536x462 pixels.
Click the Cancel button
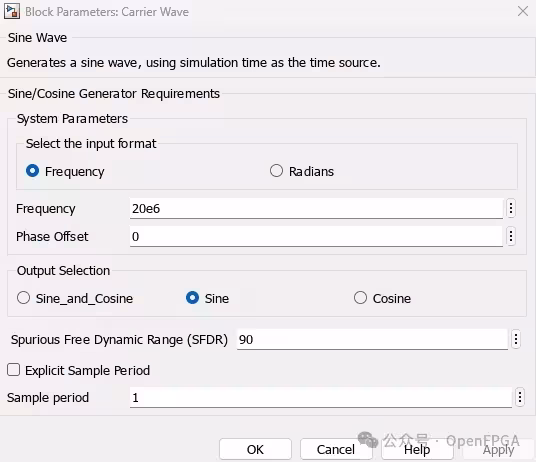(336, 449)
